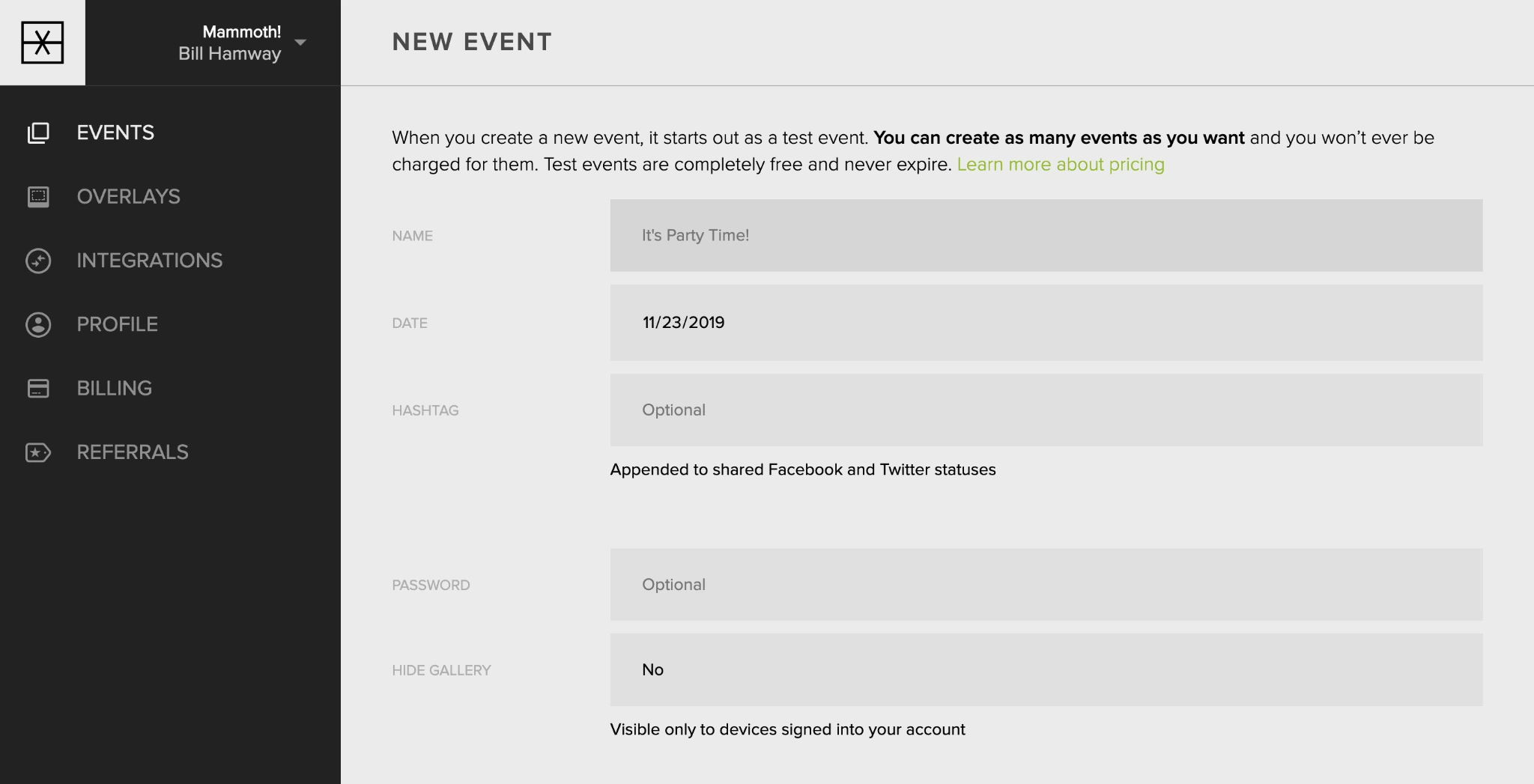Screen dimensions: 1534x784
Task: Expand the account dropdown arrow
Action: click(300, 43)
